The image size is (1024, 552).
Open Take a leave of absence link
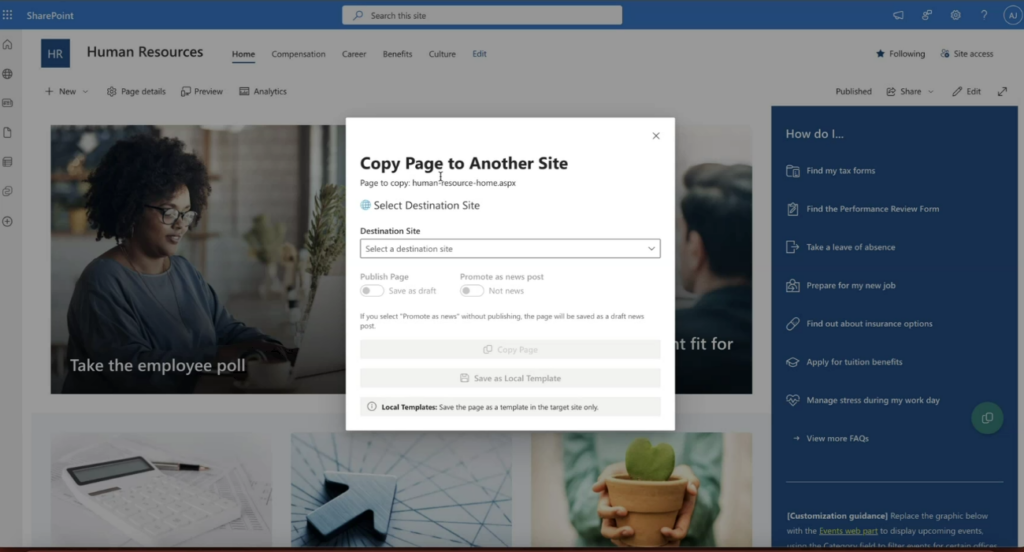point(850,247)
